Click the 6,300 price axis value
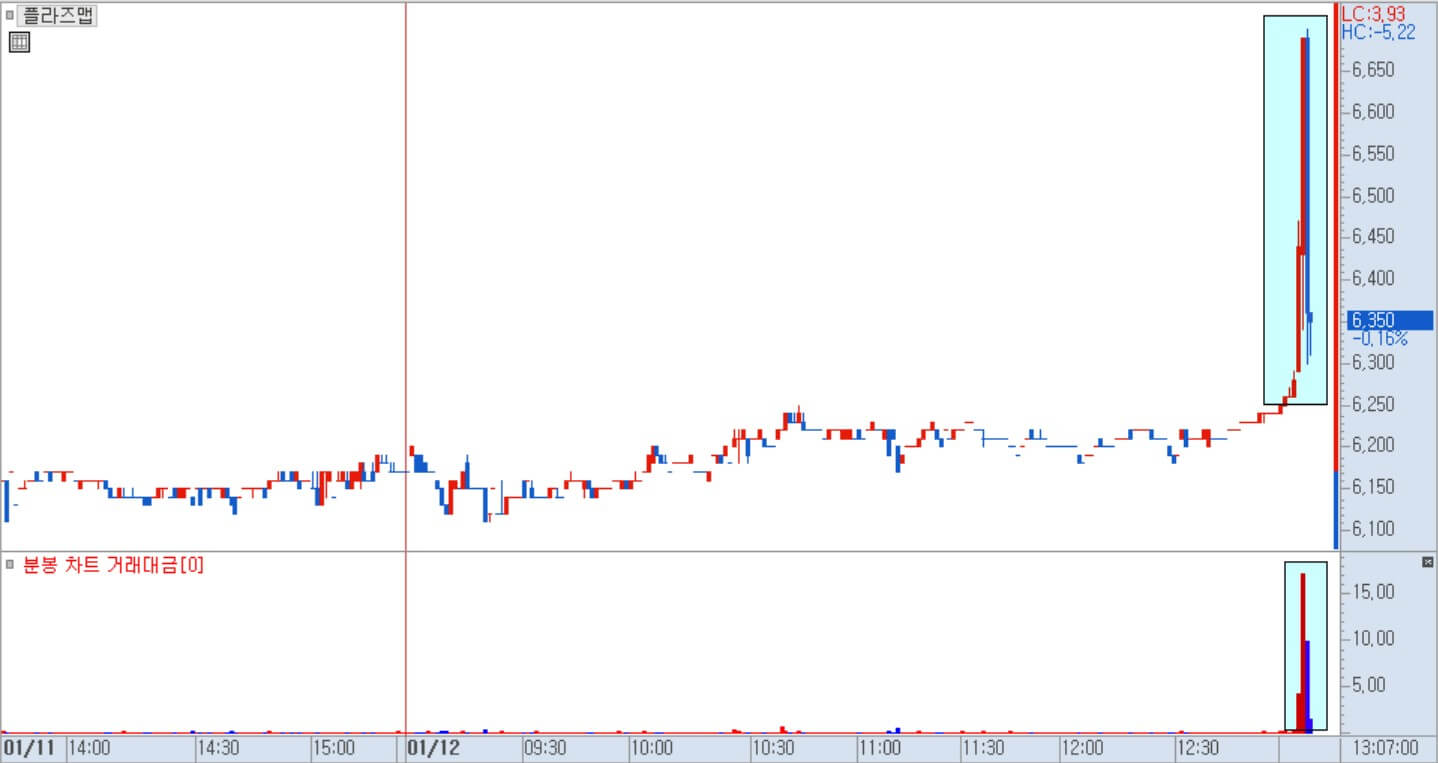This screenshot has width=1438, height=763. pyautogui.click(x=1374, y=362)
